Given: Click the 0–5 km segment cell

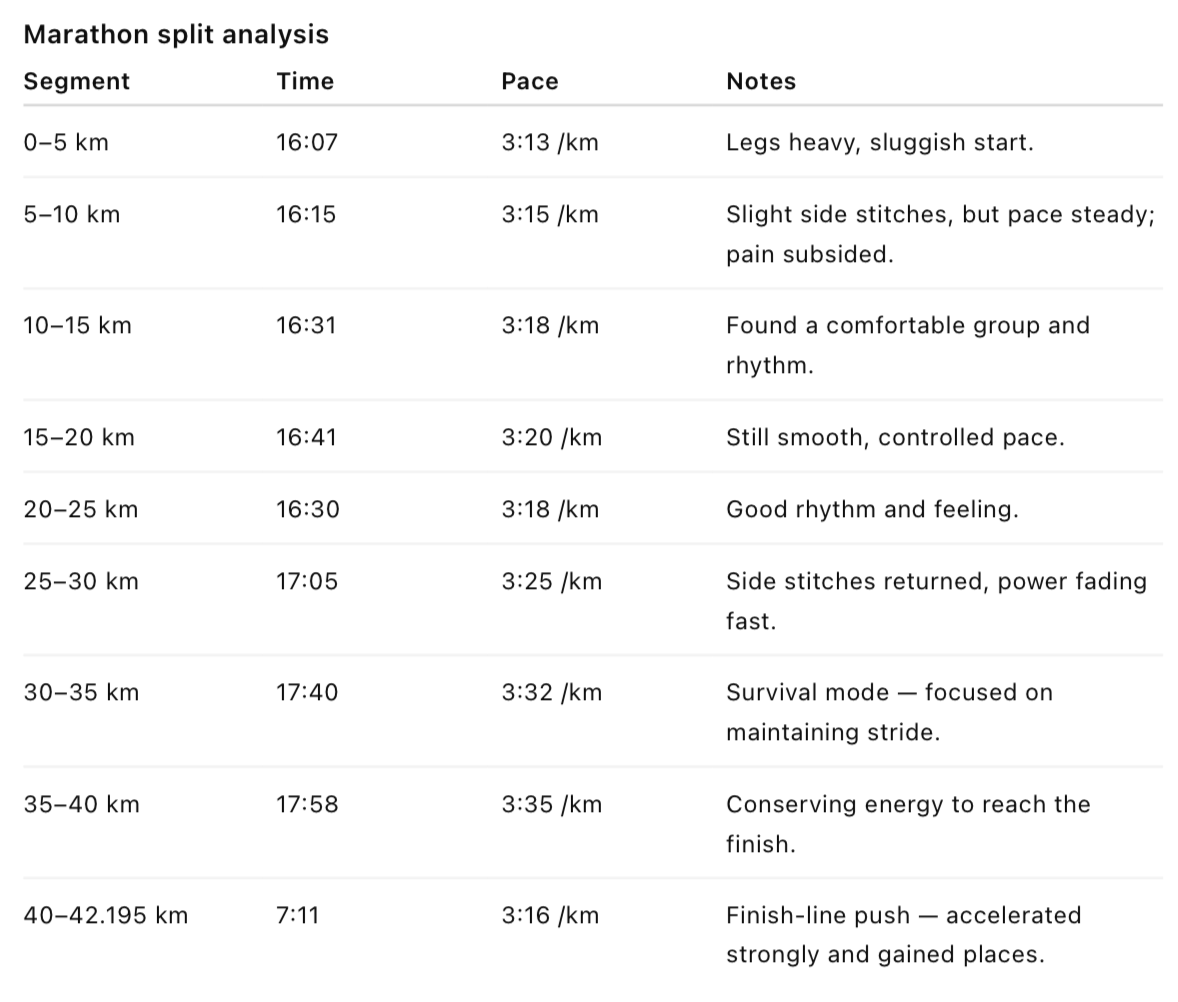Looking at the screenshot, I should [66, 142].
